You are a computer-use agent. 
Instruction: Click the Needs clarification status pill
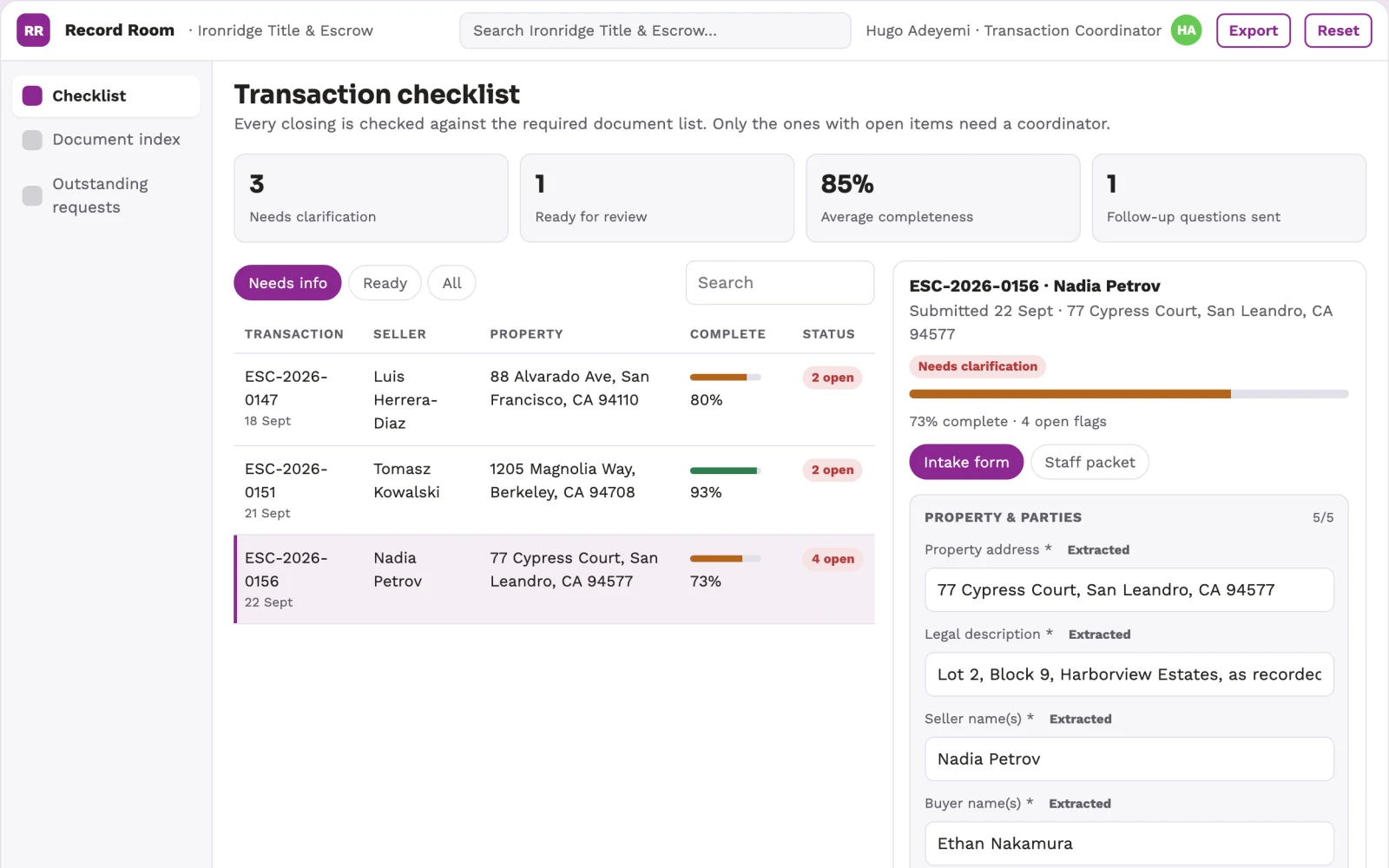click(x=978, y=366)
